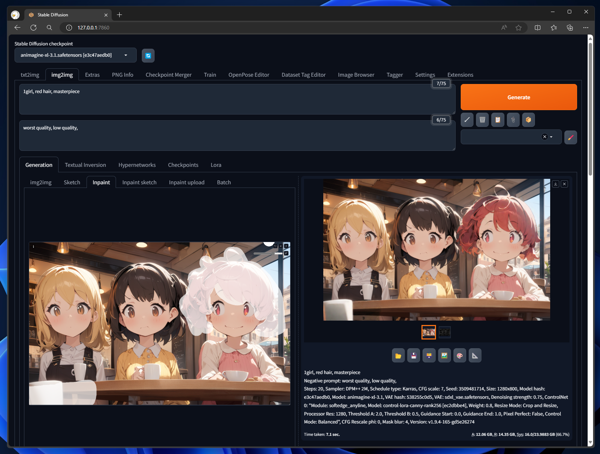Show the Textual Inversion tab
Screen dimensions: 600x454
[x=85, y=165]
